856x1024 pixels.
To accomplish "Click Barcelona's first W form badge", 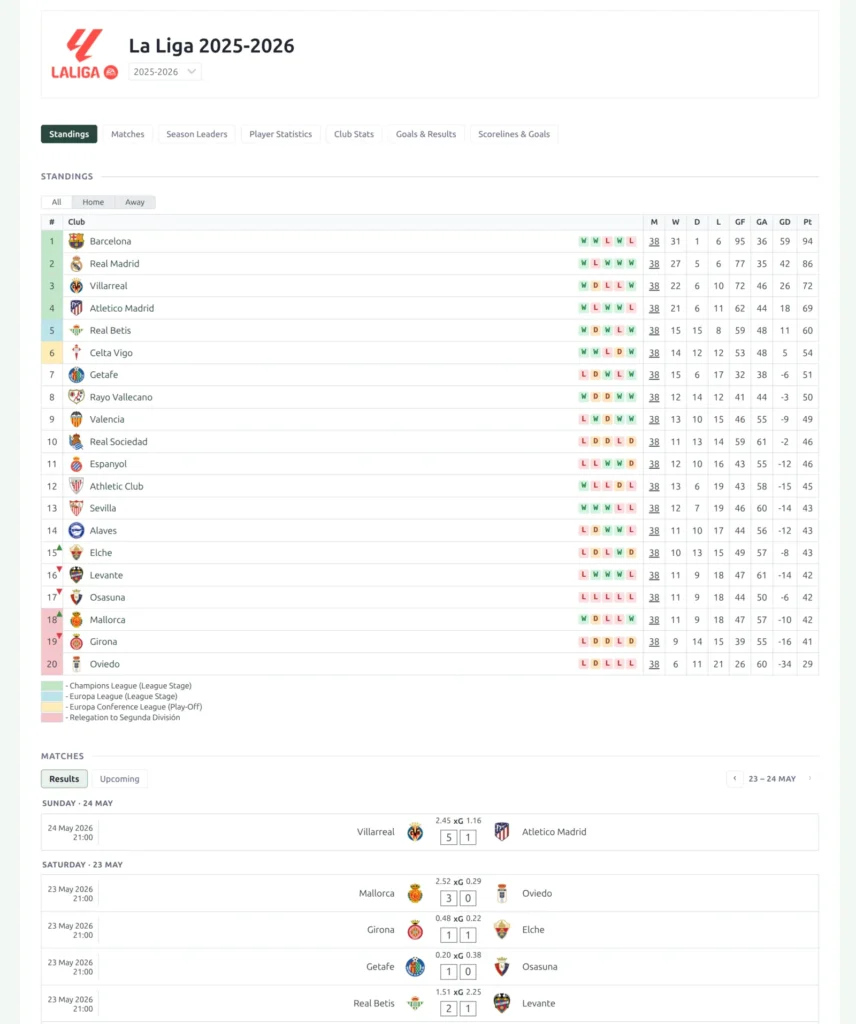I will [x=583, y=241].
